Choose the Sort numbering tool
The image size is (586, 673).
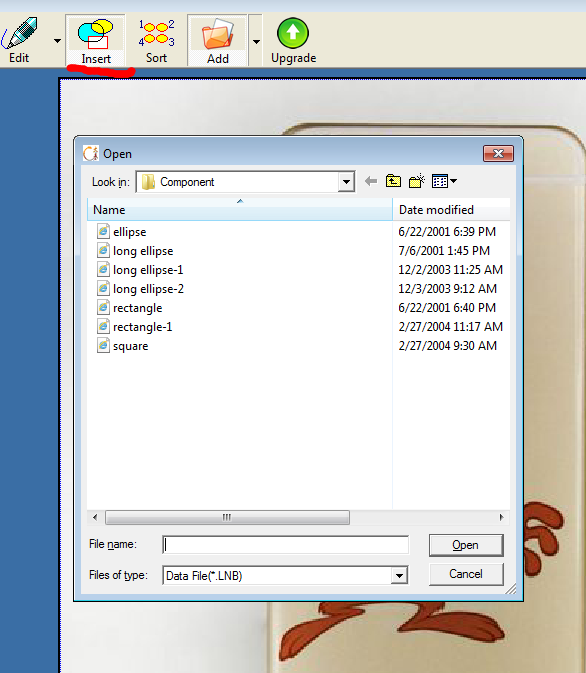(x=156, y=40)
